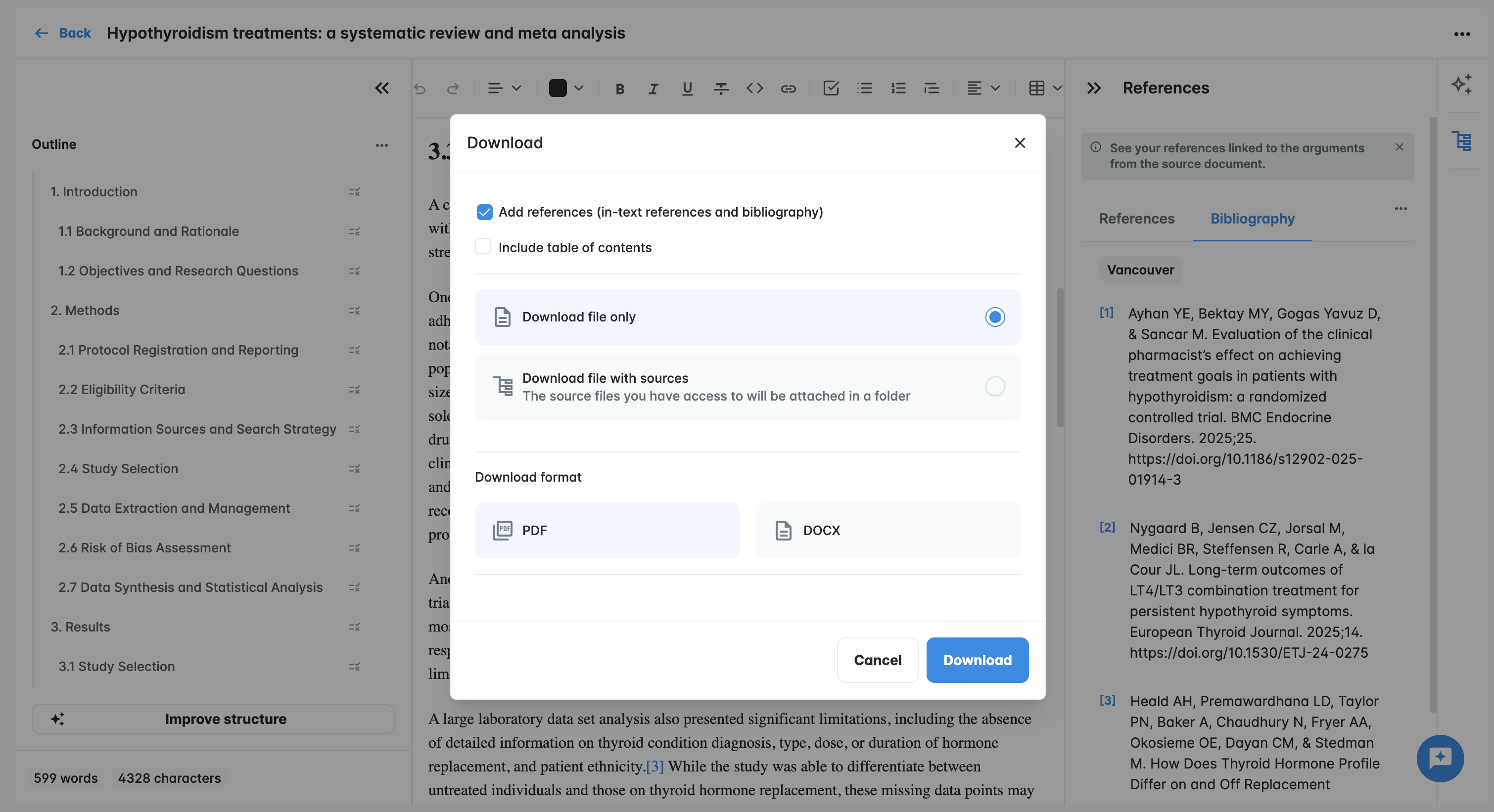Toggle underline formatting
This screenshot has height=812, width=1494.
[x=687, y=89]
